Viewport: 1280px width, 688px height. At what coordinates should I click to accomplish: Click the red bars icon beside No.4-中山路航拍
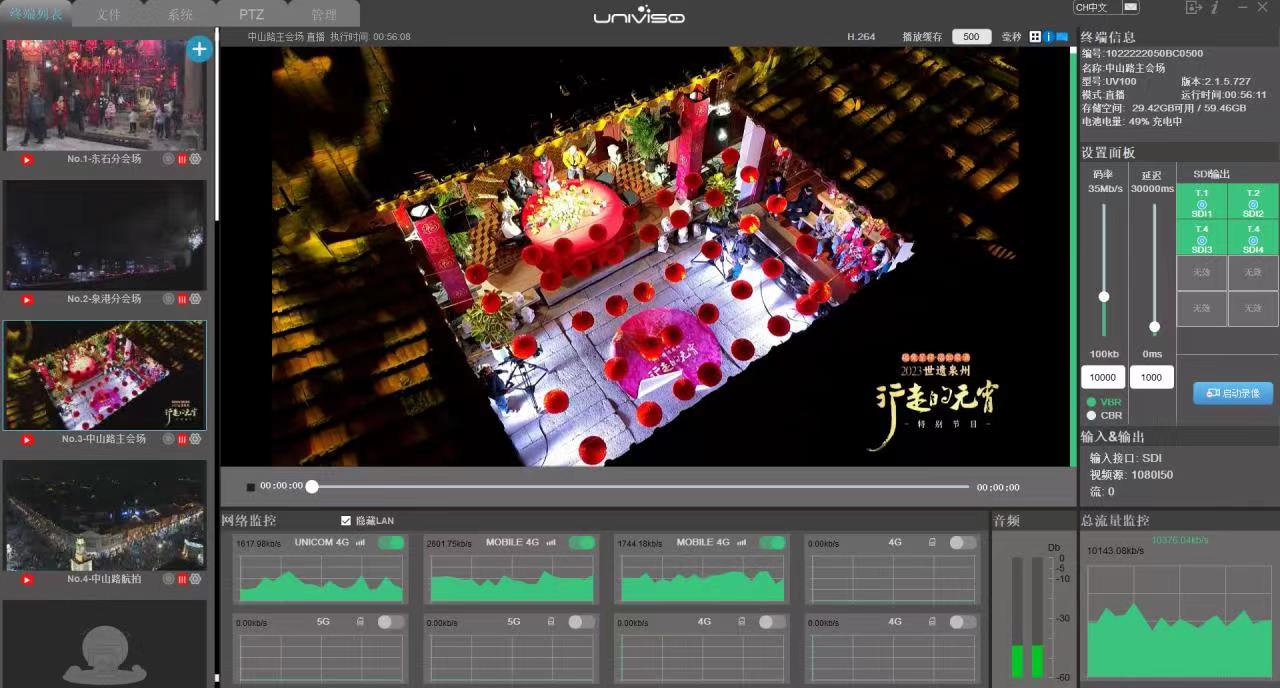pos(182,579)
